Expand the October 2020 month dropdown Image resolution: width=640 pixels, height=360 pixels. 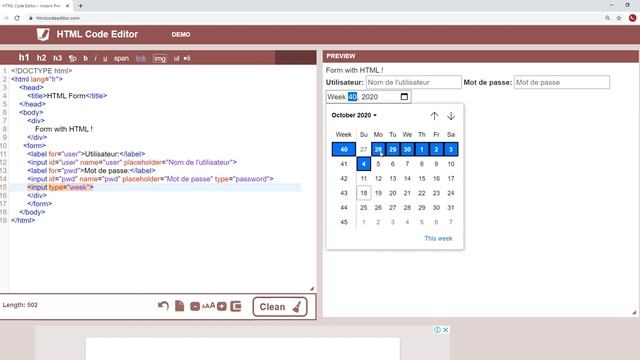point(354,115)
